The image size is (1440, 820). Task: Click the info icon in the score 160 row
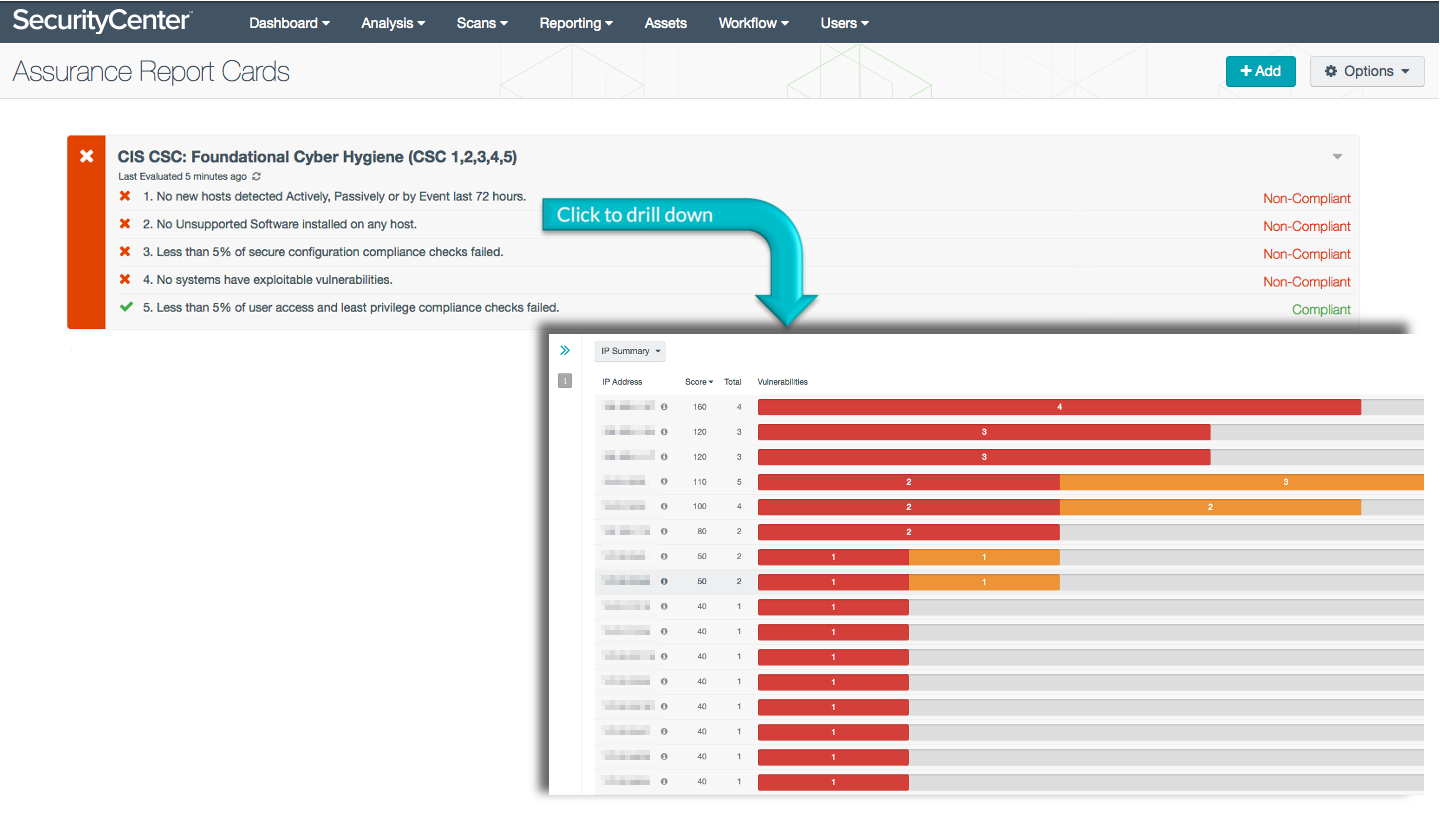(x=664, y=407)
